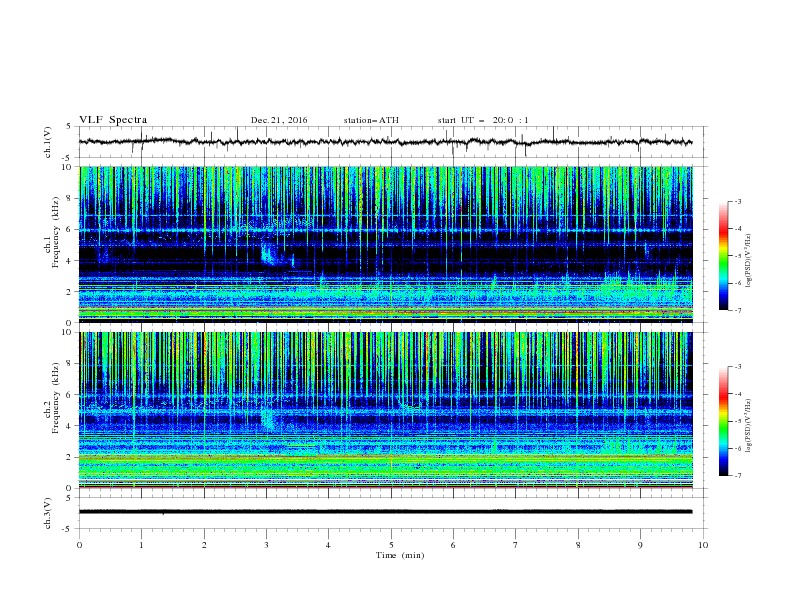Click the "-3" tick on the ch.1 colorbar
Screen dimensions: 792x612
pyautogui.click(x=737, y=201)
